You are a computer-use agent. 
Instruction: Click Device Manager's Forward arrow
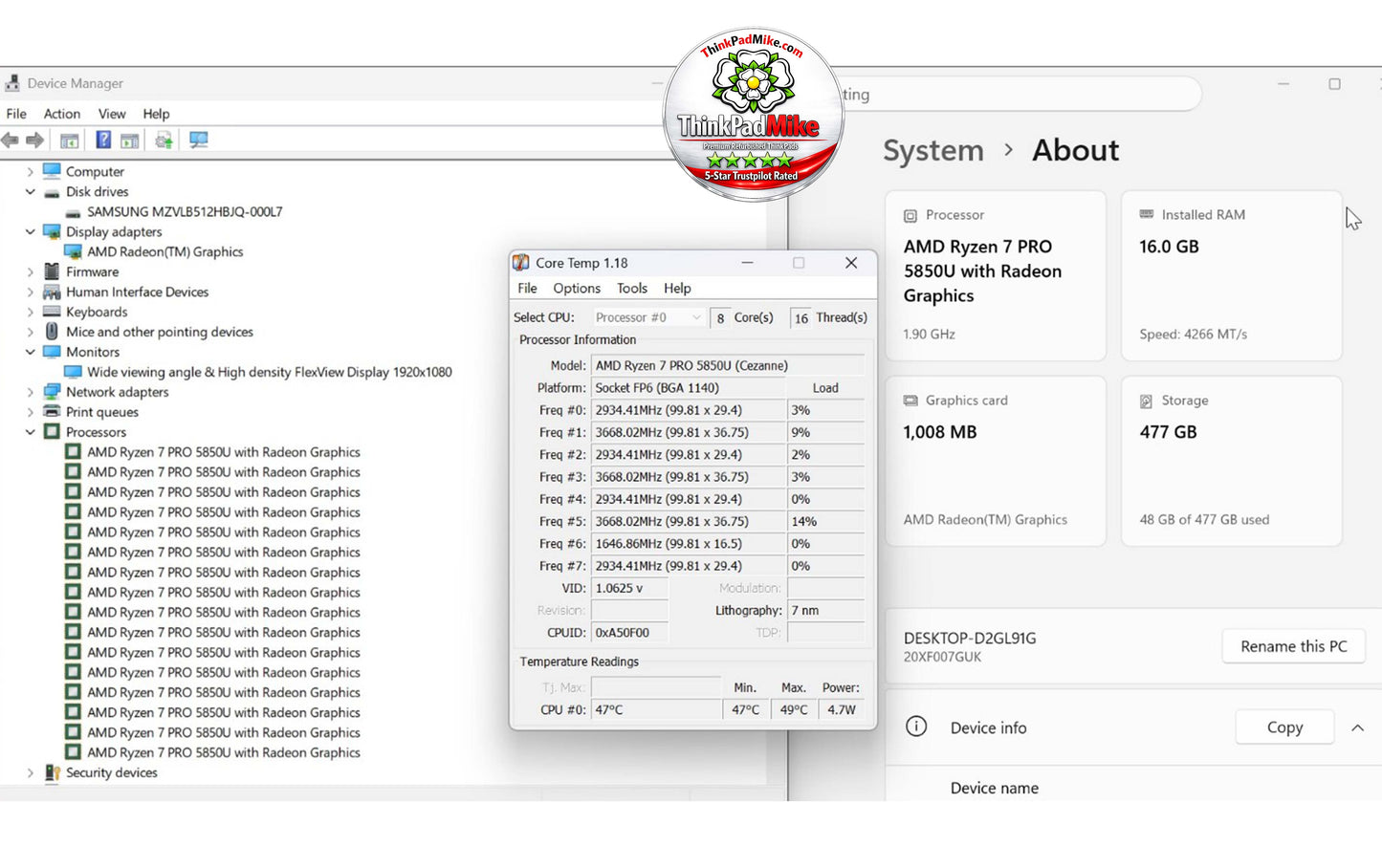[x=35, y=141]
